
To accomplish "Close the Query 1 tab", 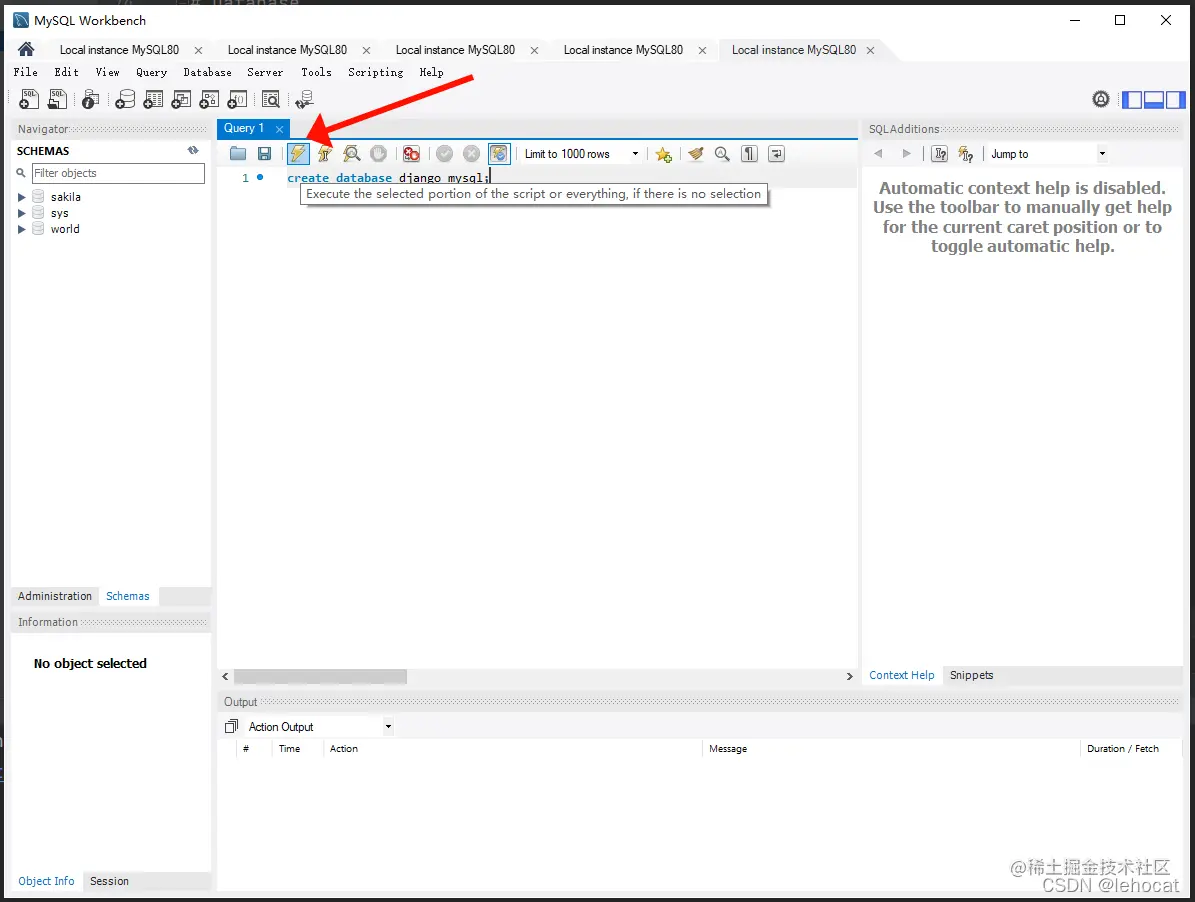I will 280,129.
